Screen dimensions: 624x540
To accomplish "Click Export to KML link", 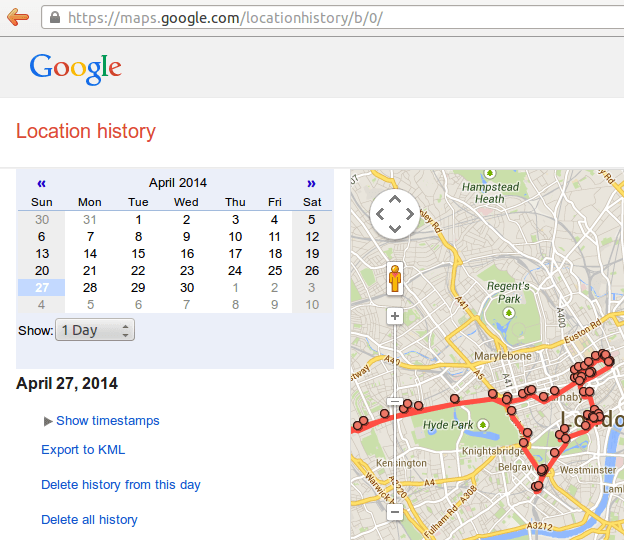I will pyautogui.click(x=83, y=450).
